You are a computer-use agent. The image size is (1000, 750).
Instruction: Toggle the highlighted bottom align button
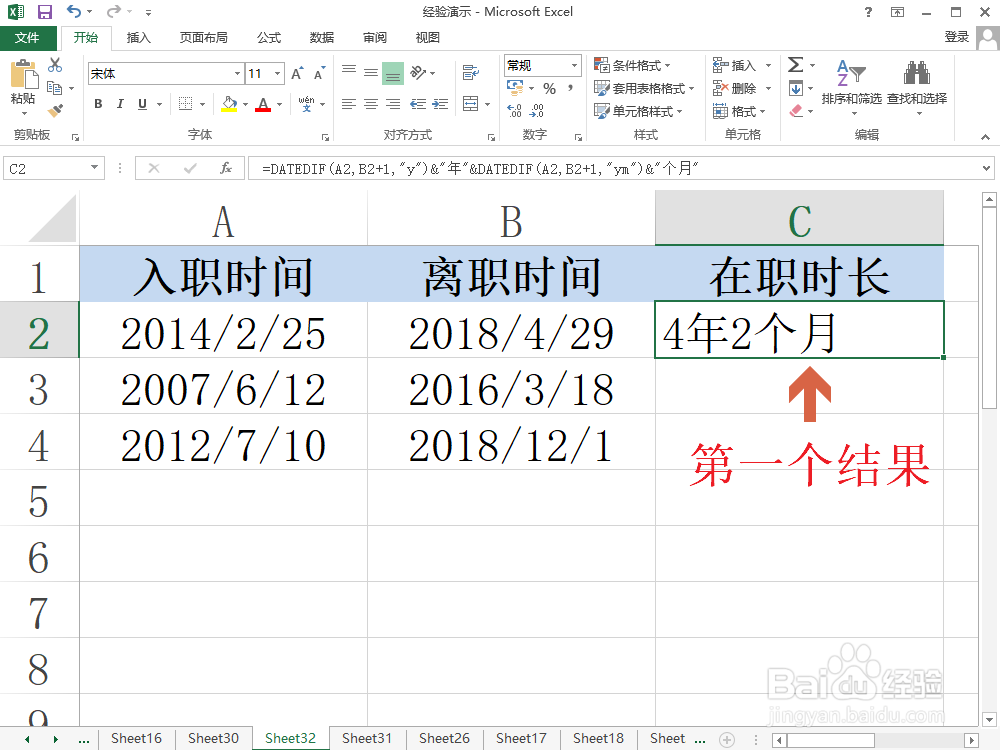tap(393, 73)
